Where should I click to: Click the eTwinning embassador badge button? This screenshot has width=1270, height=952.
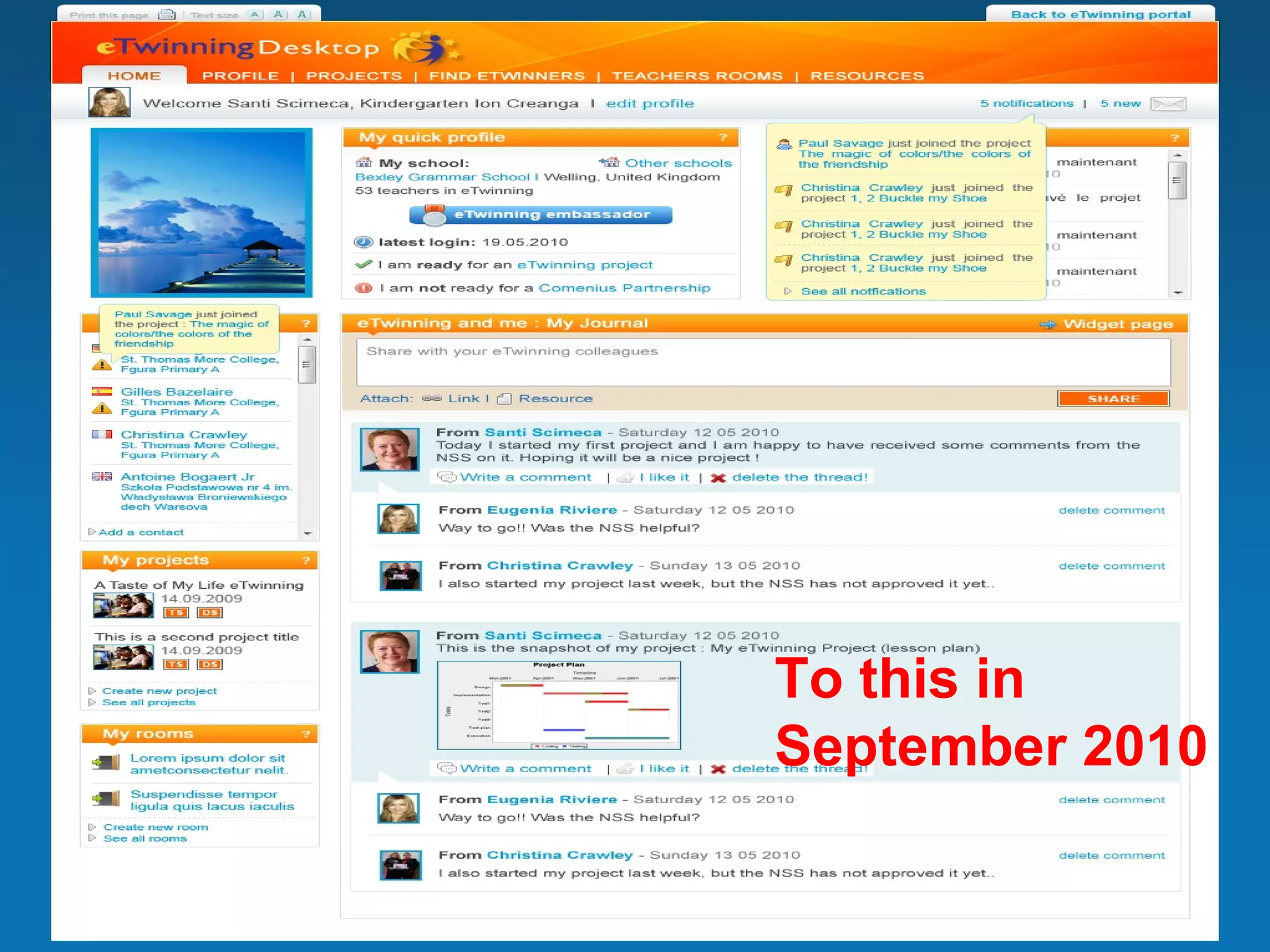click(x=541, y=214)
